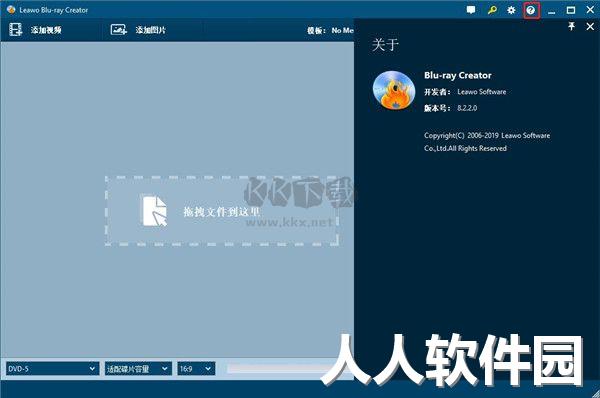The image size is (600, 398).
Task: Click the Copyright 2006-2019 notice text
Action: tap(487, 142)
